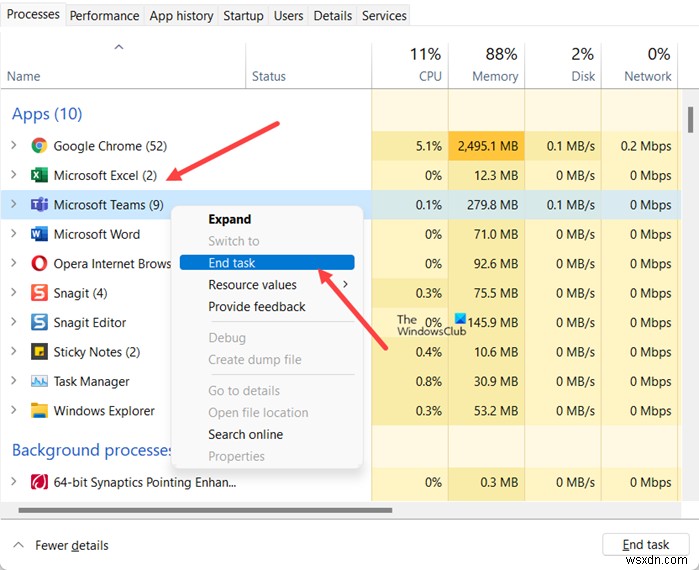Collapse view using Fewer details chevron
699x570 pixels.
[16, 545]
